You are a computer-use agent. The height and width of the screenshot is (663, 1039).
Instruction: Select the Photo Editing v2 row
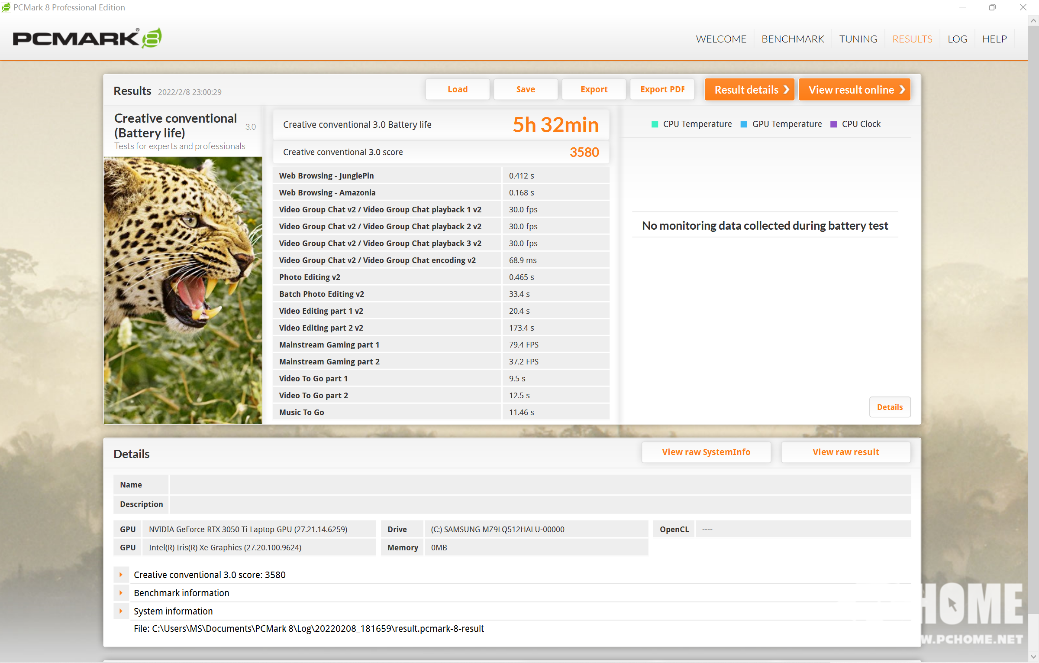point(441,277)
